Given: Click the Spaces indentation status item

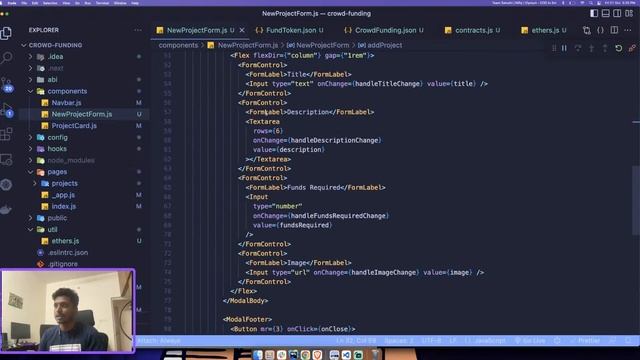Looking at the screenshot, I should [x=399, y=340].
